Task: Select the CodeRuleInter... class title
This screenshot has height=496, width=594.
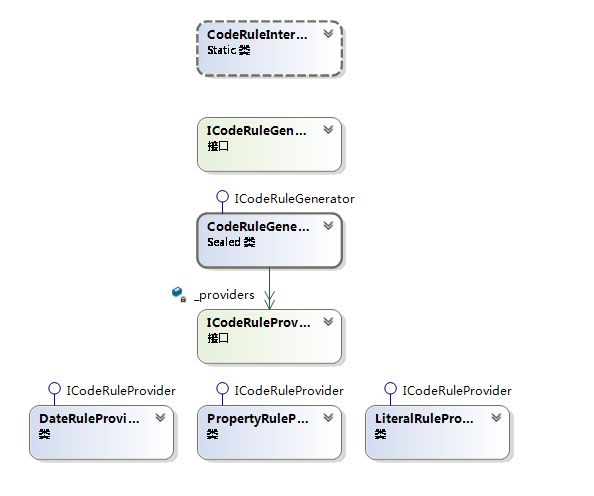Action: pyautogui.click(x=257, y=34)
